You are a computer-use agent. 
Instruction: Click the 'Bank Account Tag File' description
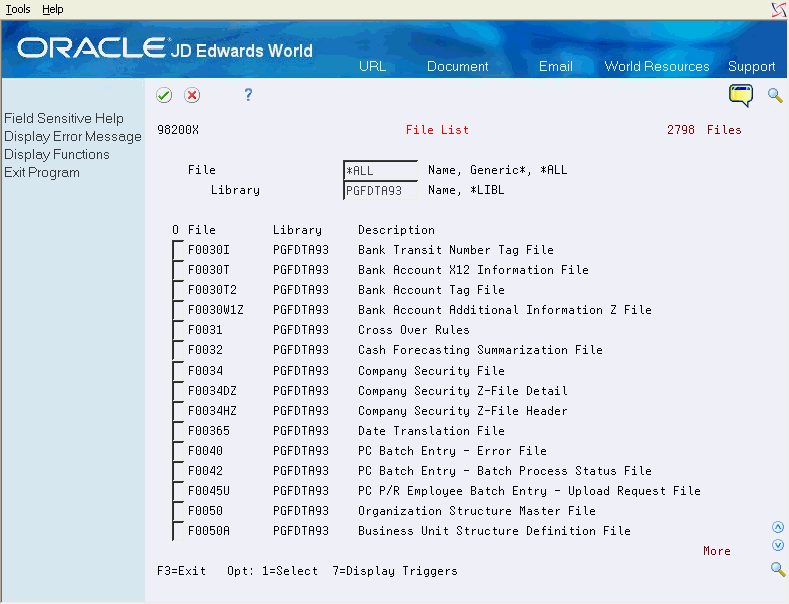point(431,290)
